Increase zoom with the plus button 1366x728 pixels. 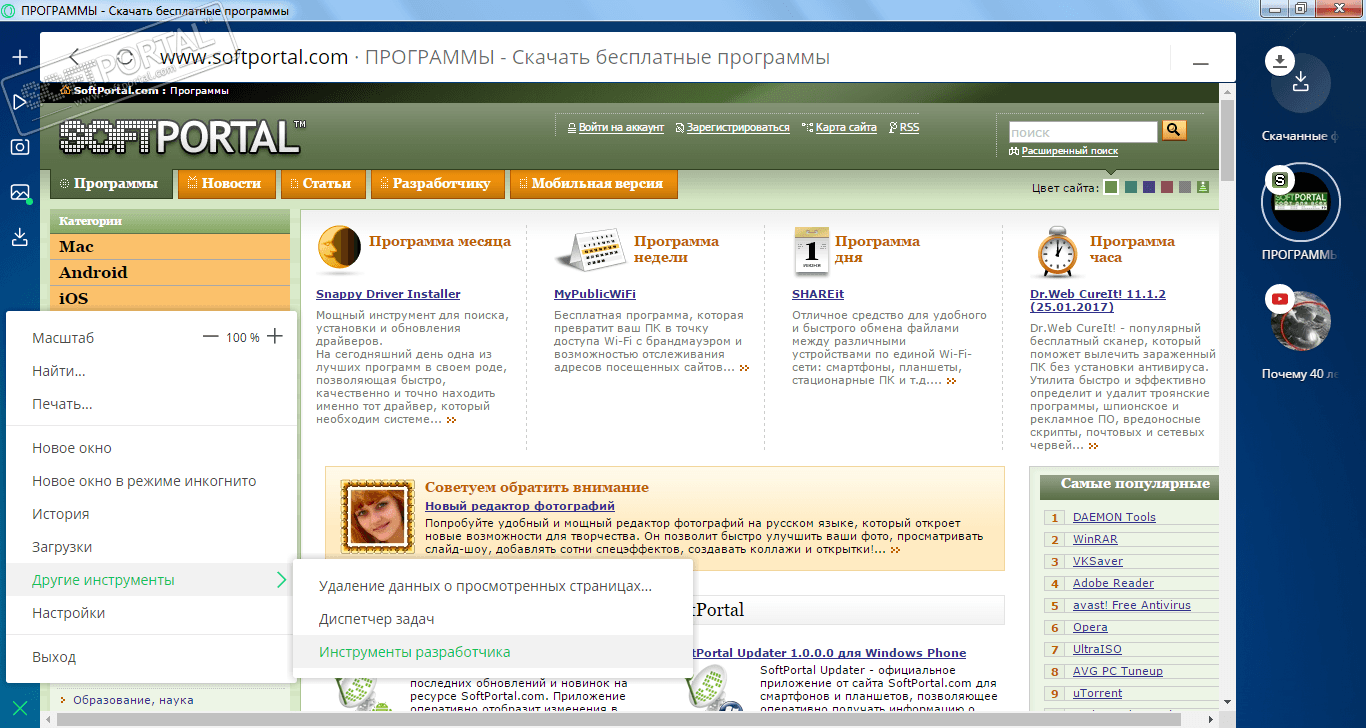click(x=275, y=337)
